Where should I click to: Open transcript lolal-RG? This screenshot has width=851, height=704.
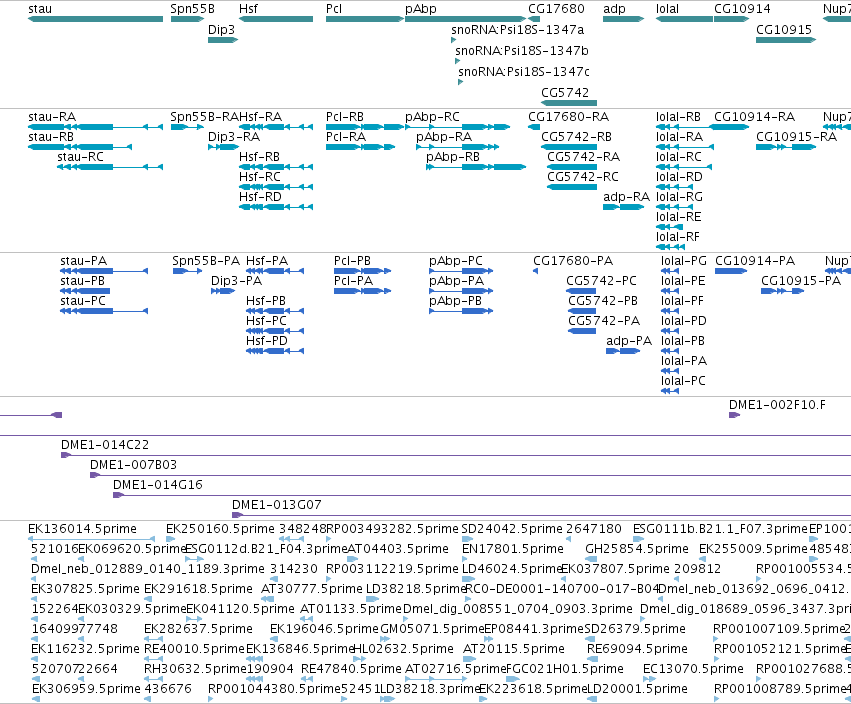(675, 207)
